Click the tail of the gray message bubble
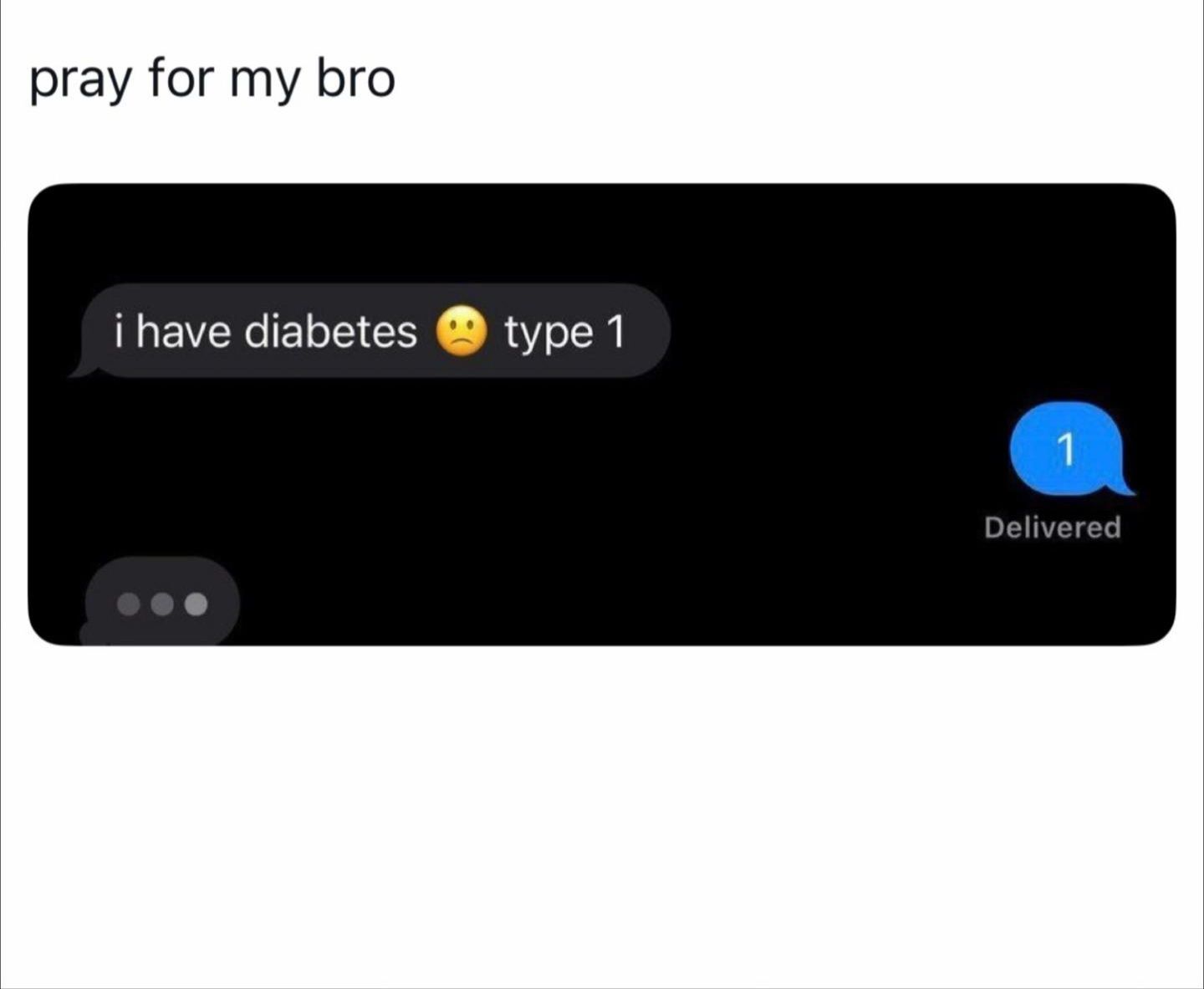The width and height of the screenshot is (1204, 989). click(x=81, y=368)
